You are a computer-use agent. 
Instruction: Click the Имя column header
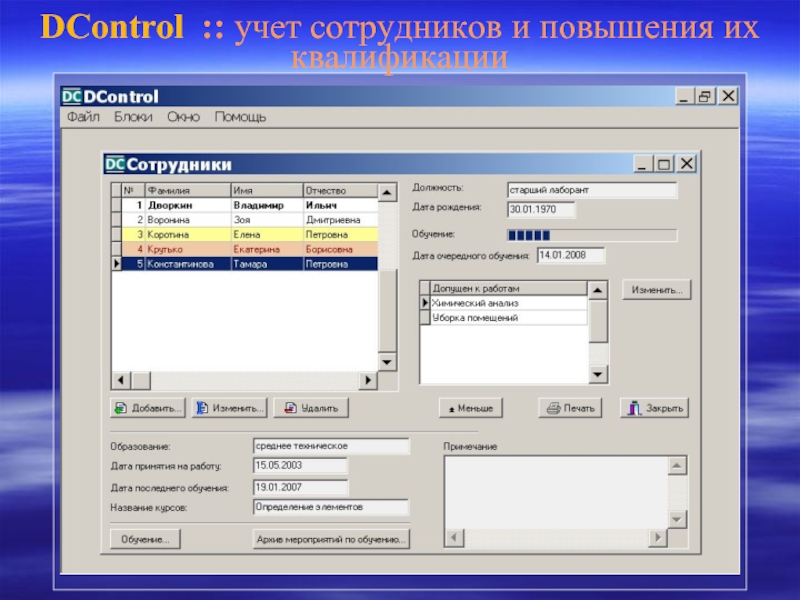coord(267,190)
